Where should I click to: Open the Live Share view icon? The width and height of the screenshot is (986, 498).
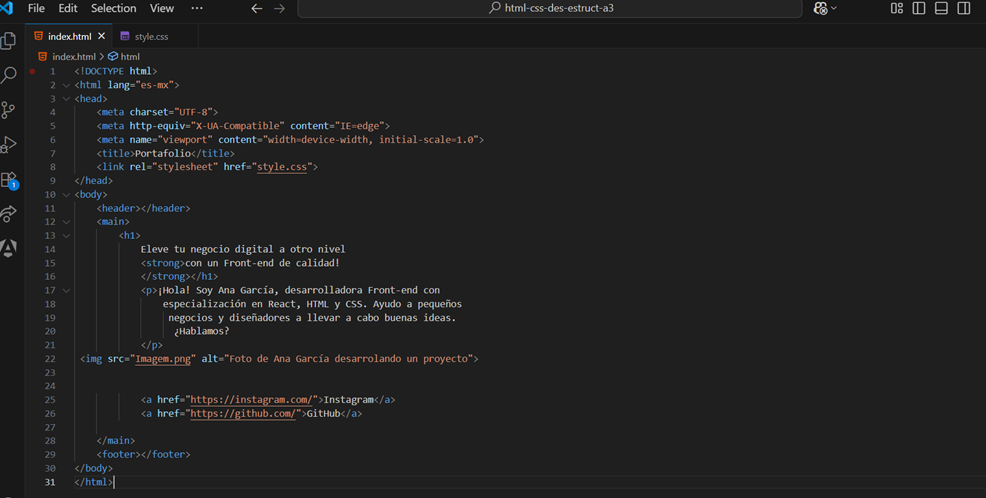click(x=8, y=214)
